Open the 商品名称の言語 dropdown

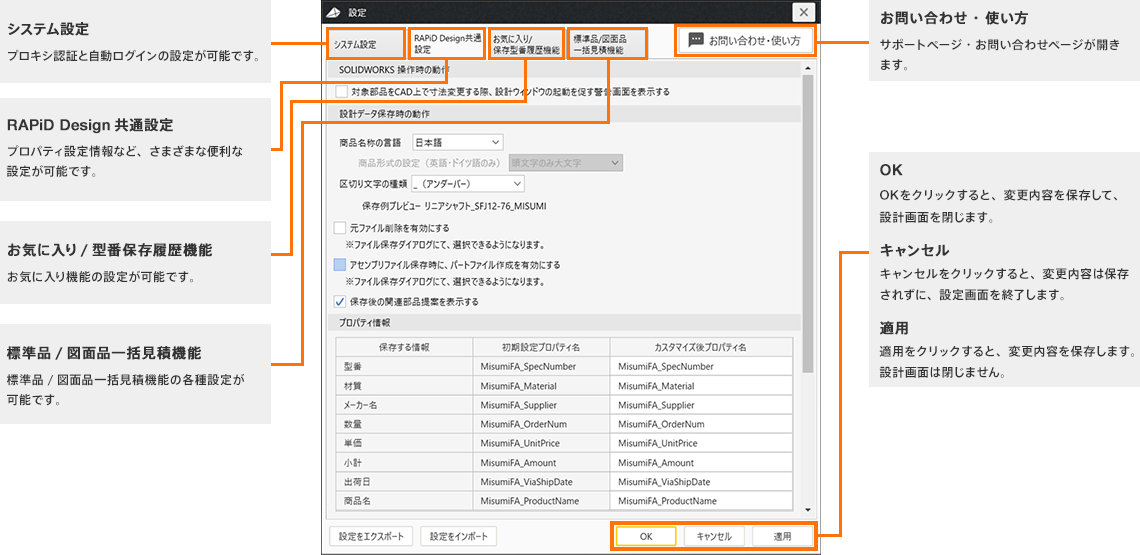(x=458, y=142)
